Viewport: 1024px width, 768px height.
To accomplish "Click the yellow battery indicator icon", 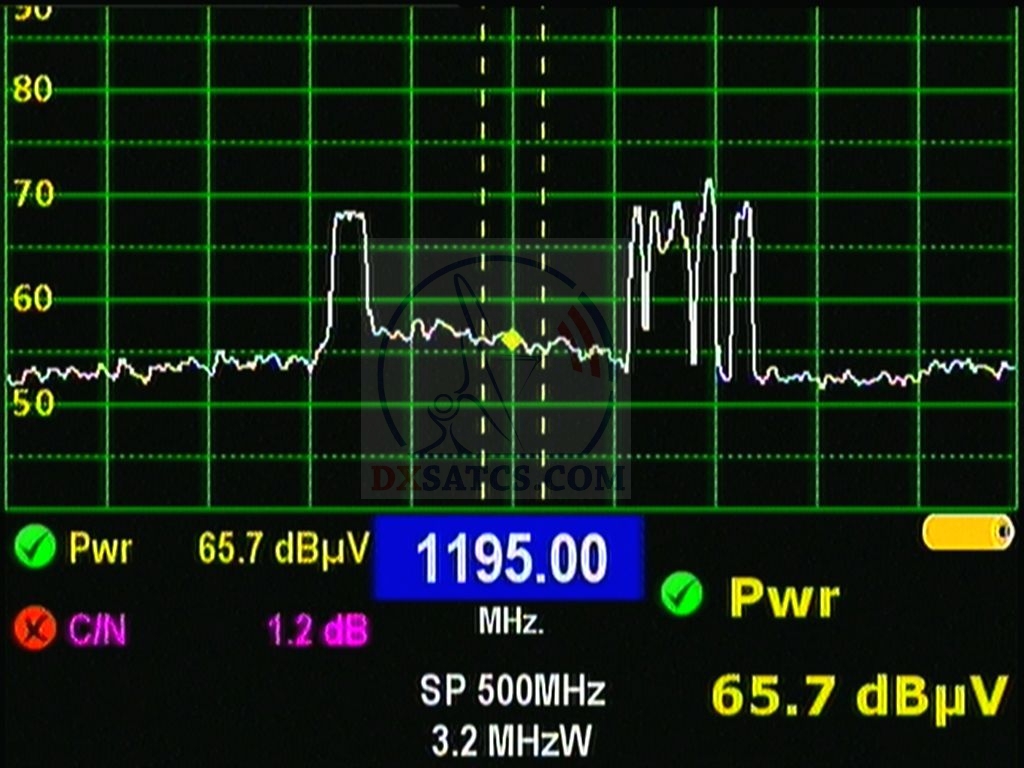I will pyautogui.click(x=968, y=532).
